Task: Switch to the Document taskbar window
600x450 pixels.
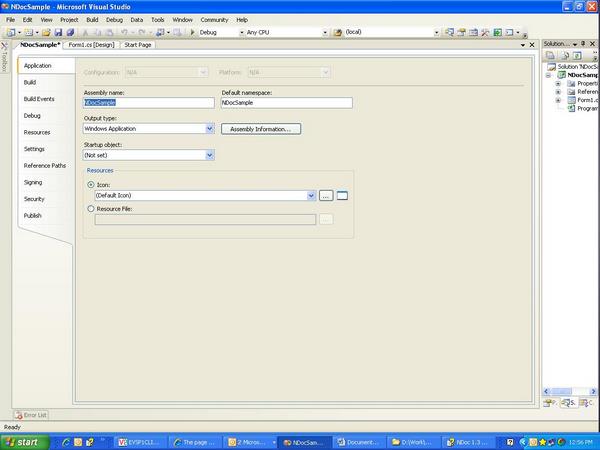Action: (x=359, y=442)
